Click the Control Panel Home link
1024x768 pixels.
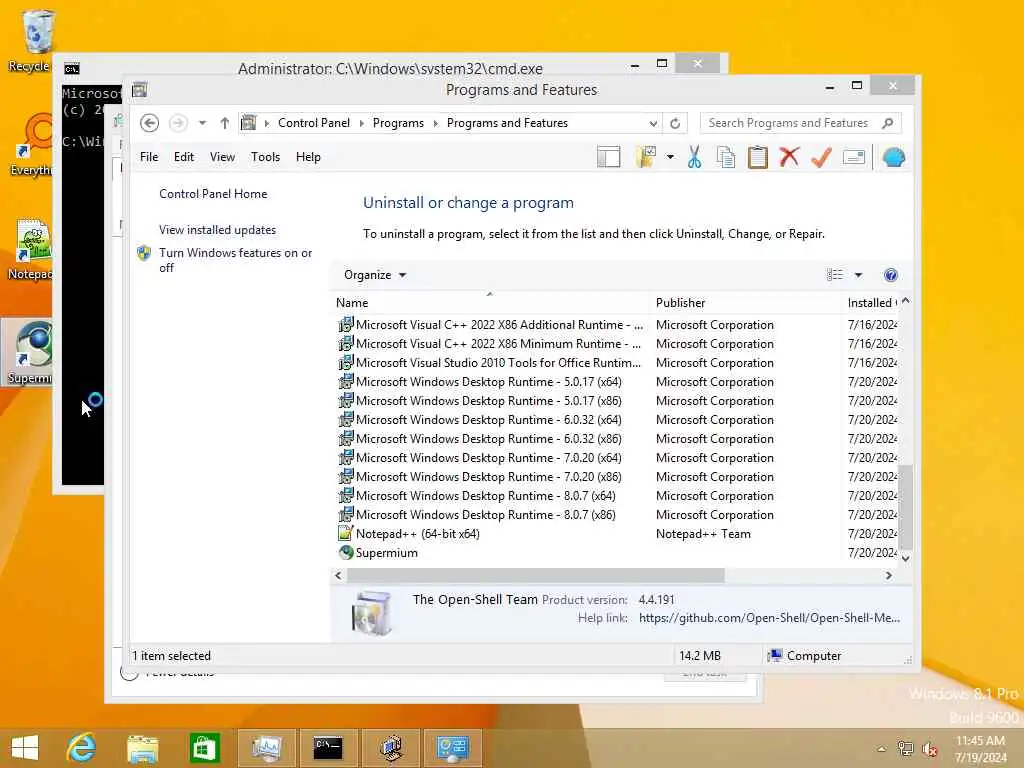click(x=213, y=194)
